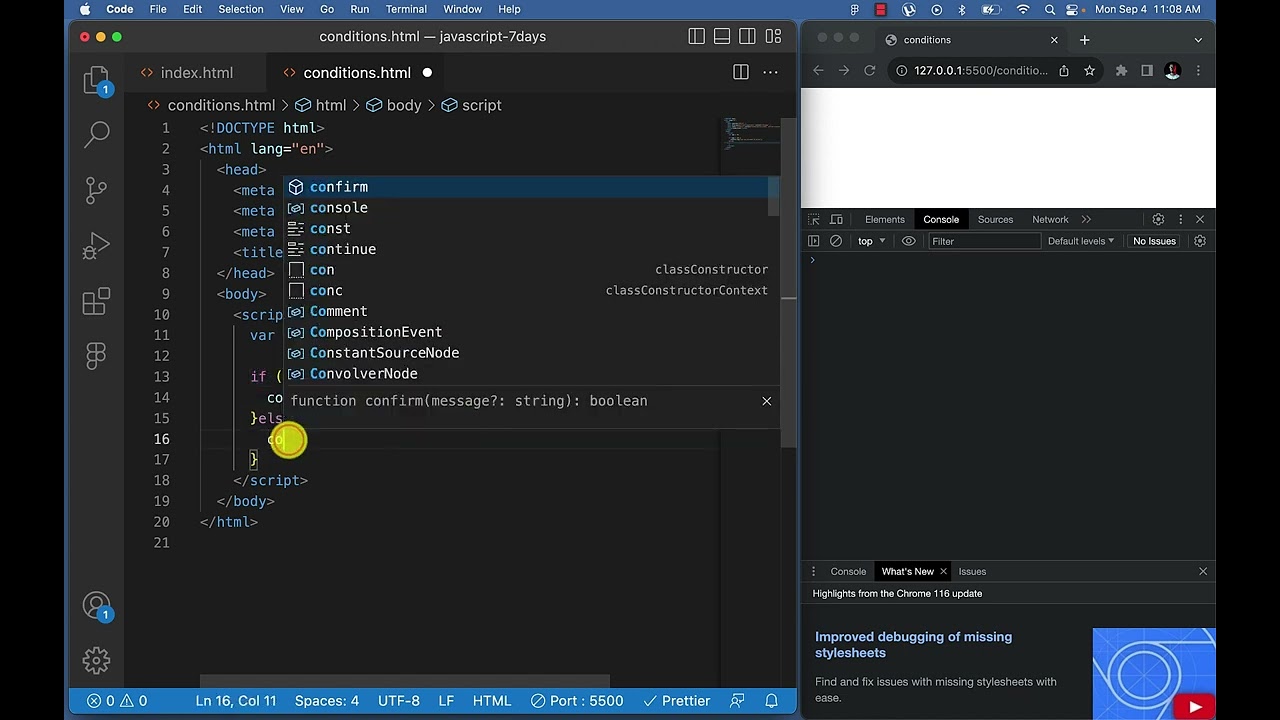
Task: Open macOS Spotlight search icon
Action: tap(1050, 9)
